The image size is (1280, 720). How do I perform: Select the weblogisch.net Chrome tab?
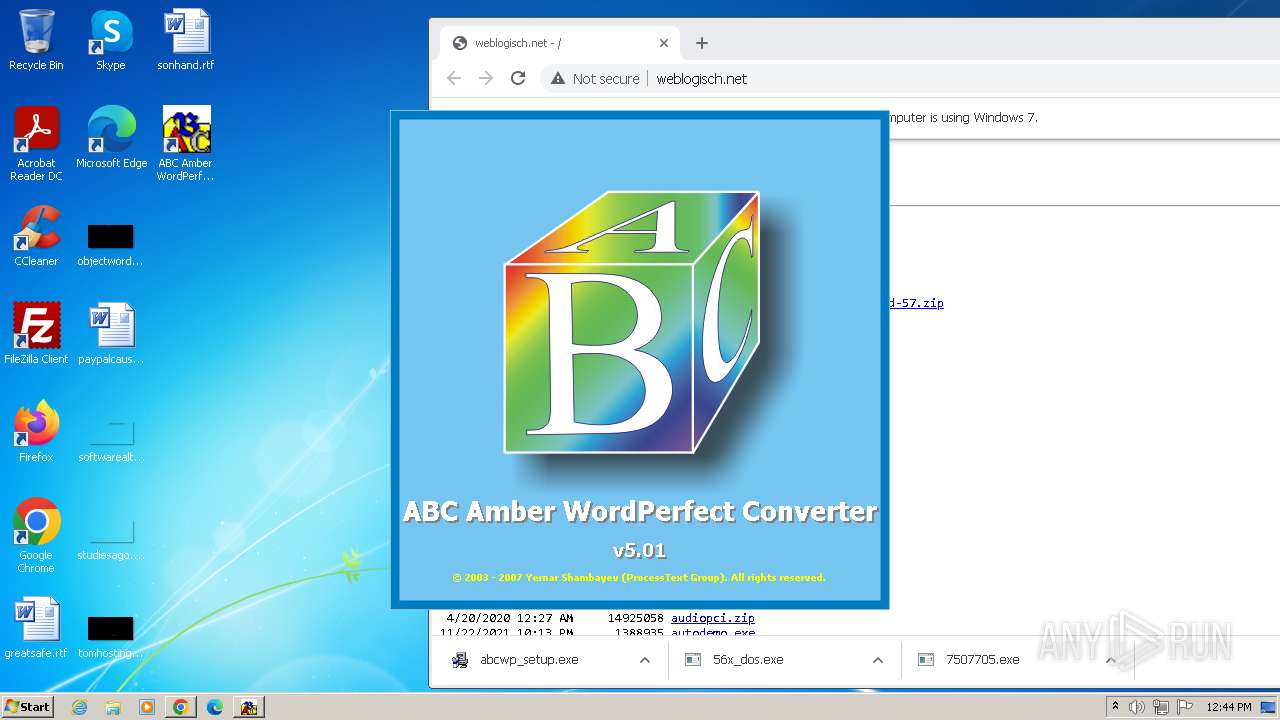point(560,43)
